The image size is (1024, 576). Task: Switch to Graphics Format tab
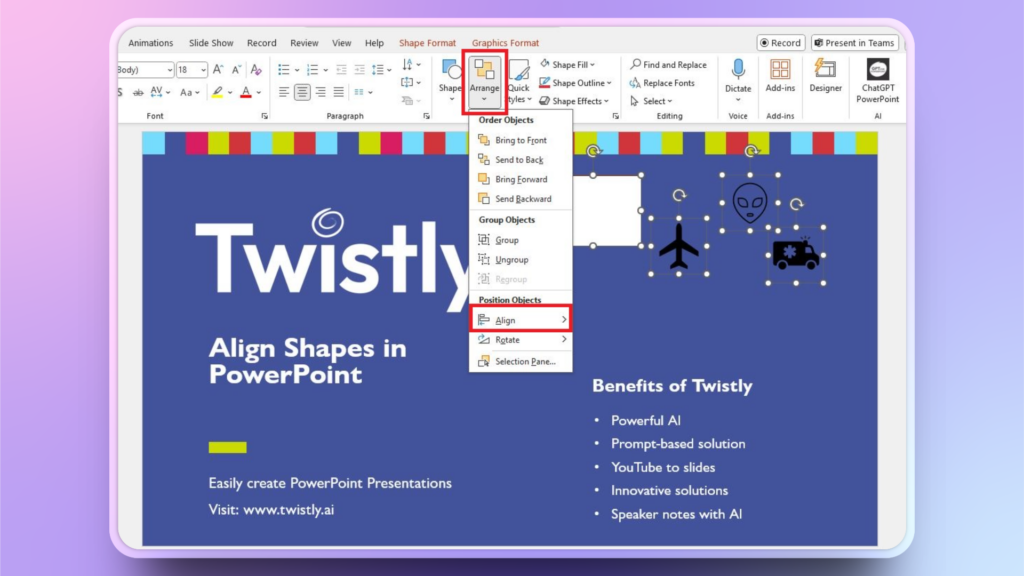coord(505,43)
